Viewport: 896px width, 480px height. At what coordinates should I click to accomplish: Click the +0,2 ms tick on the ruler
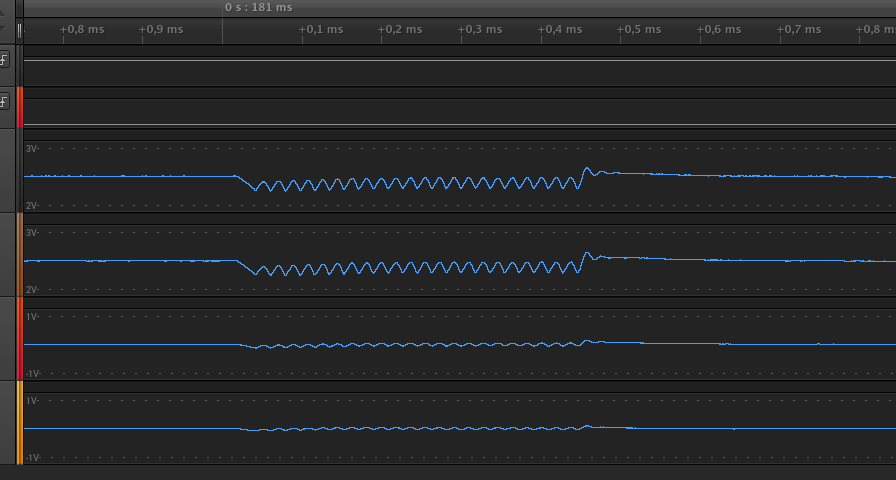tap(400, 30)
